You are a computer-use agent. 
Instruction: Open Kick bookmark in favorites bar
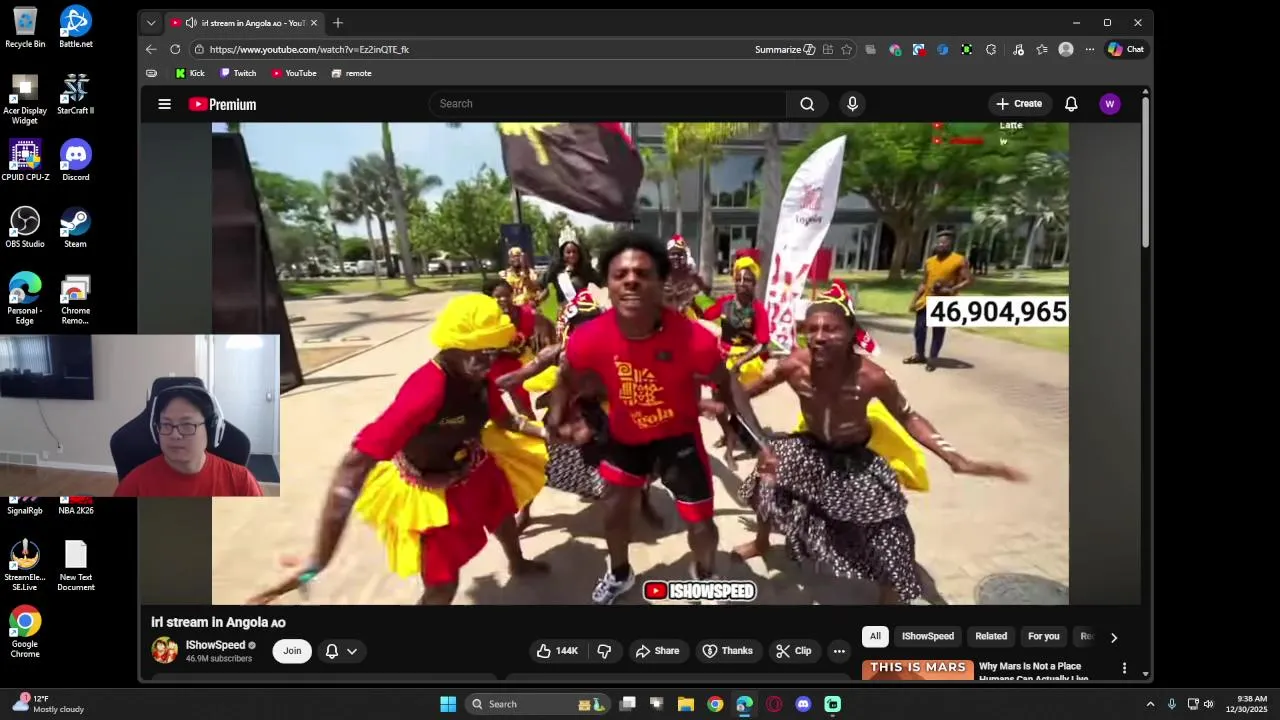coord(190,73)
